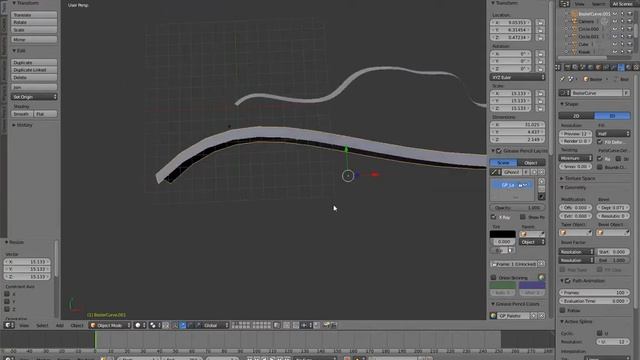This screenshot has height=360, width=640.
Task: Open the Object menu in viewport header
Action: (77, 326)
